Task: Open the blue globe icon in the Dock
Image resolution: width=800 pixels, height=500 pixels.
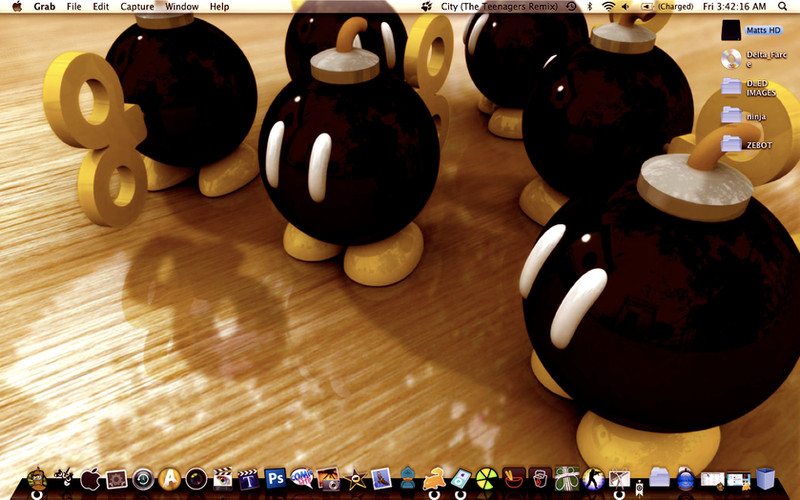Action: pyautogui.click(x=686, y=479)
